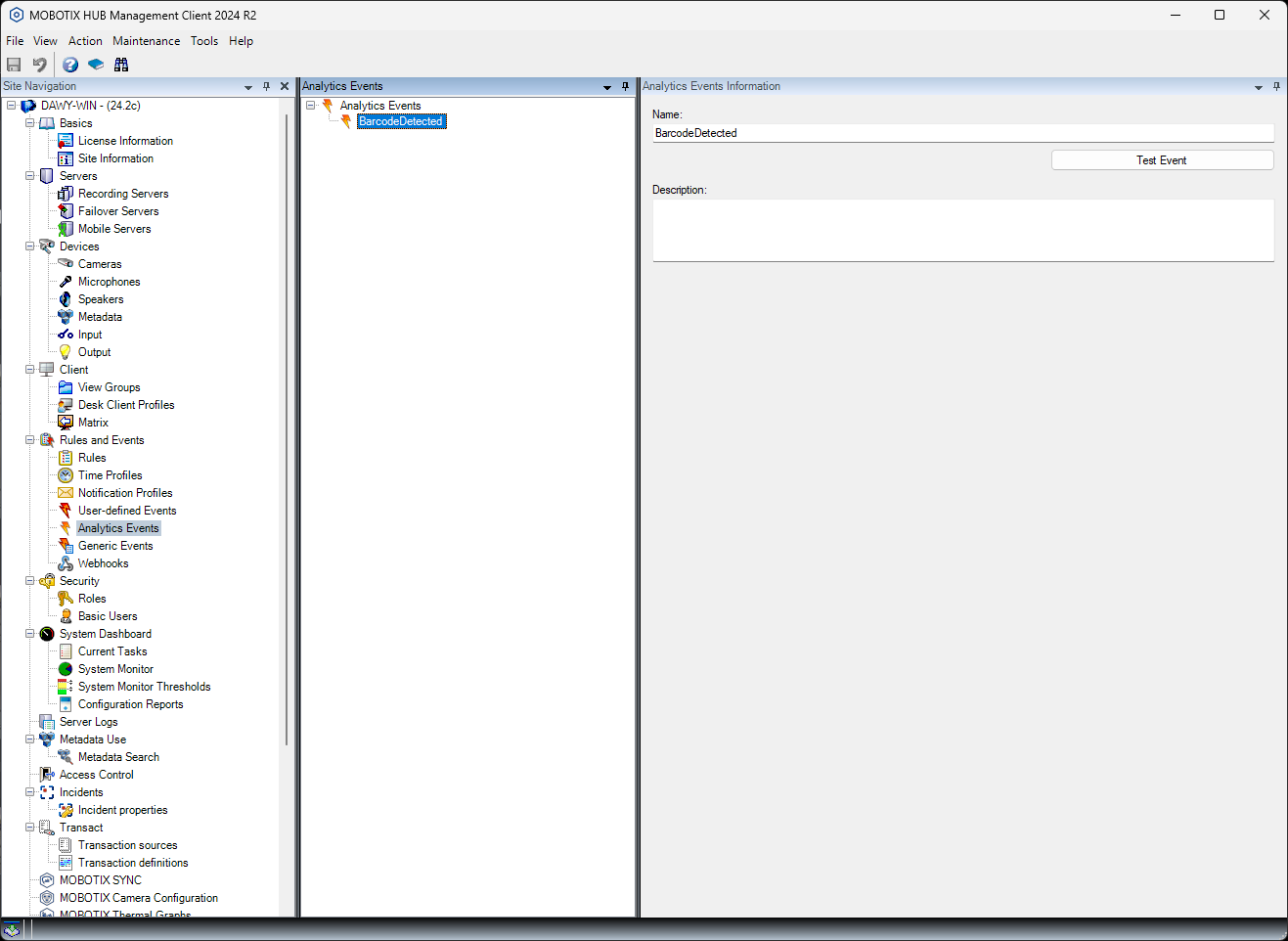Open the Analytics Events Information pane dropdown arrow

pyautogui.click(x=1259, y=87)
